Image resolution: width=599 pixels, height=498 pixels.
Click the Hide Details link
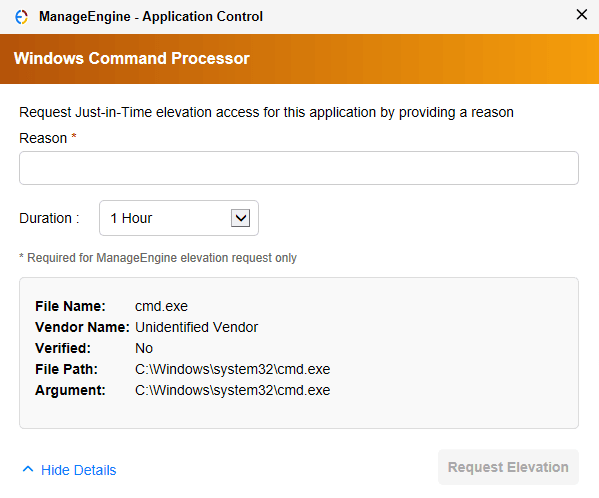click(78, 470)
